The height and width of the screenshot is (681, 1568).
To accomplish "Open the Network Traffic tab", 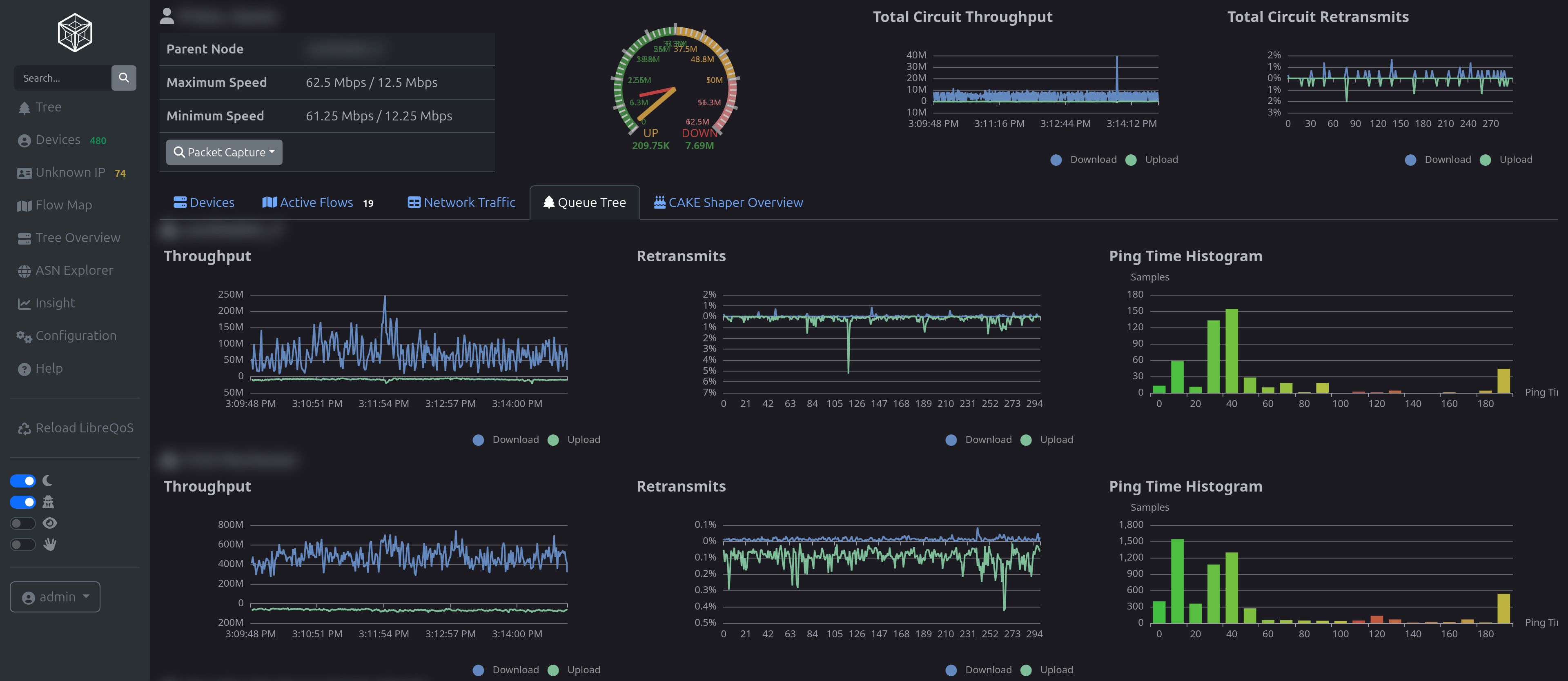I will (461, 203).
